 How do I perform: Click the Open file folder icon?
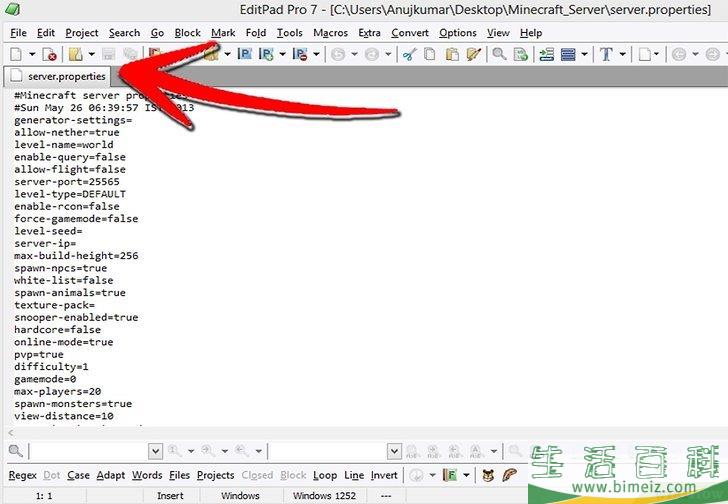[x=76, y=54]
